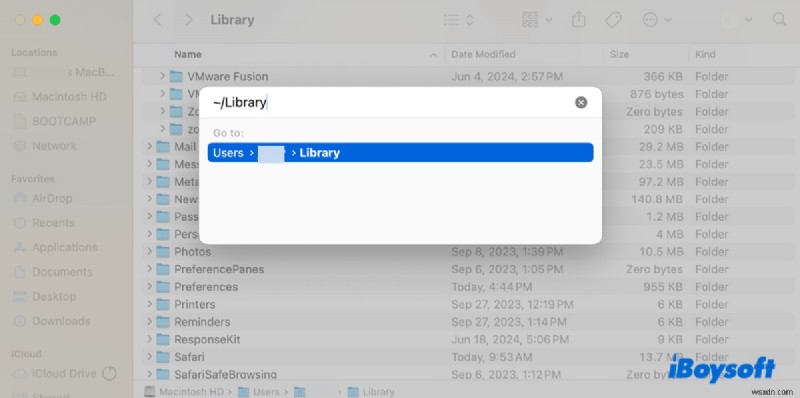Select the Photos folder icon
The height and width of the screenshot is (398, 800).
pos(163,252)
